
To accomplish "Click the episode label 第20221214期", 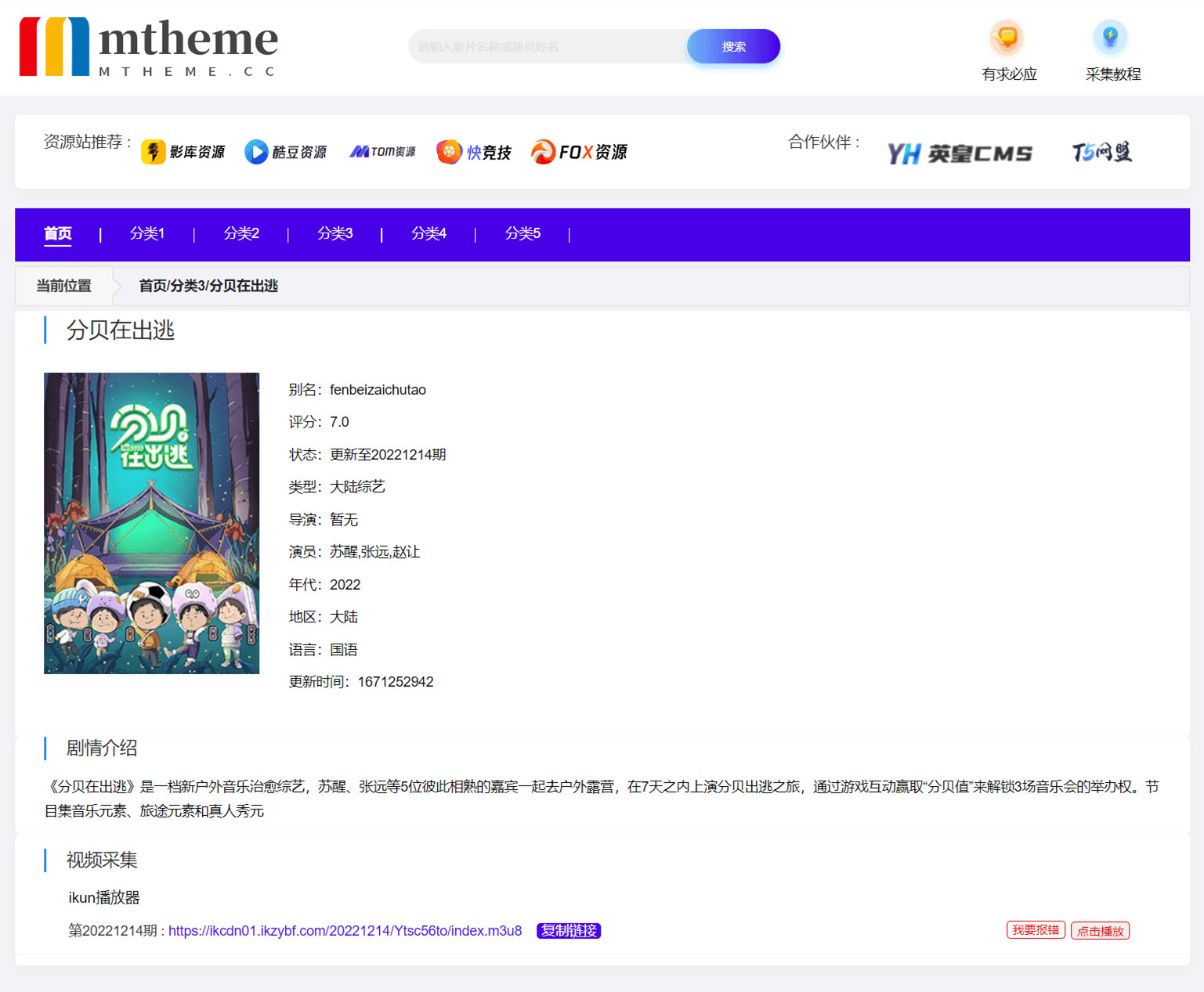I will click(x=114, y=931).
